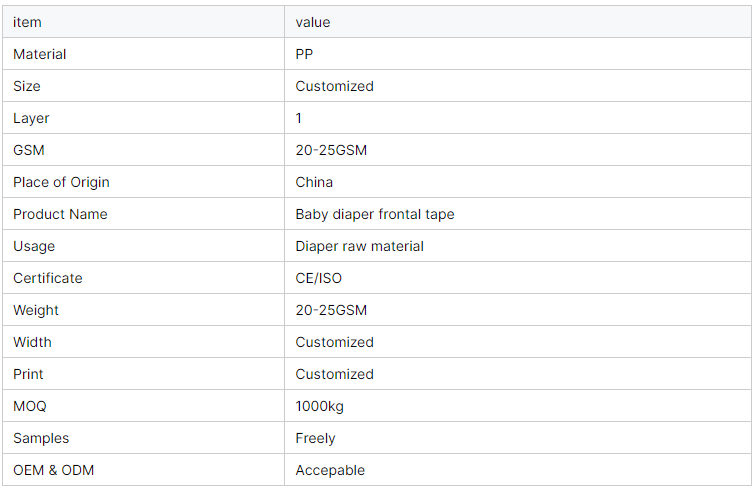
Task: Click the 'item' column header
Action: coord(27,22)
